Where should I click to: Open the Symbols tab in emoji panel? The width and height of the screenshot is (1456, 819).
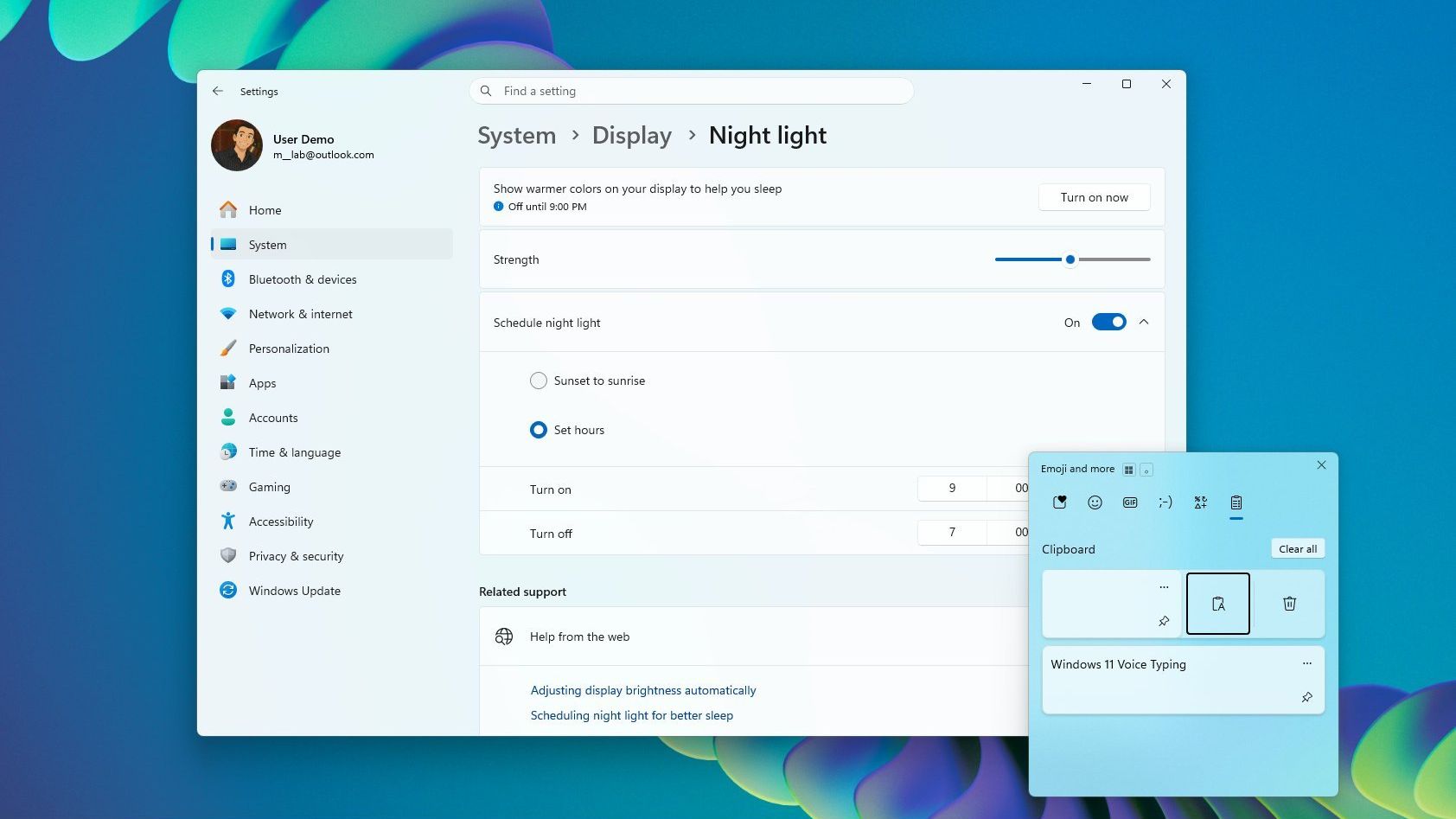[x=1201, y=502]
